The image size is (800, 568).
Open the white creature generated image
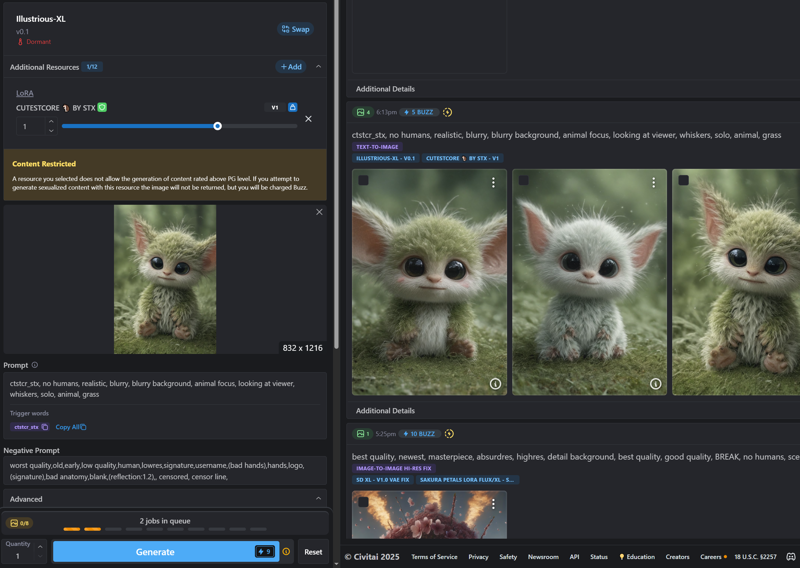click(589, 282)
